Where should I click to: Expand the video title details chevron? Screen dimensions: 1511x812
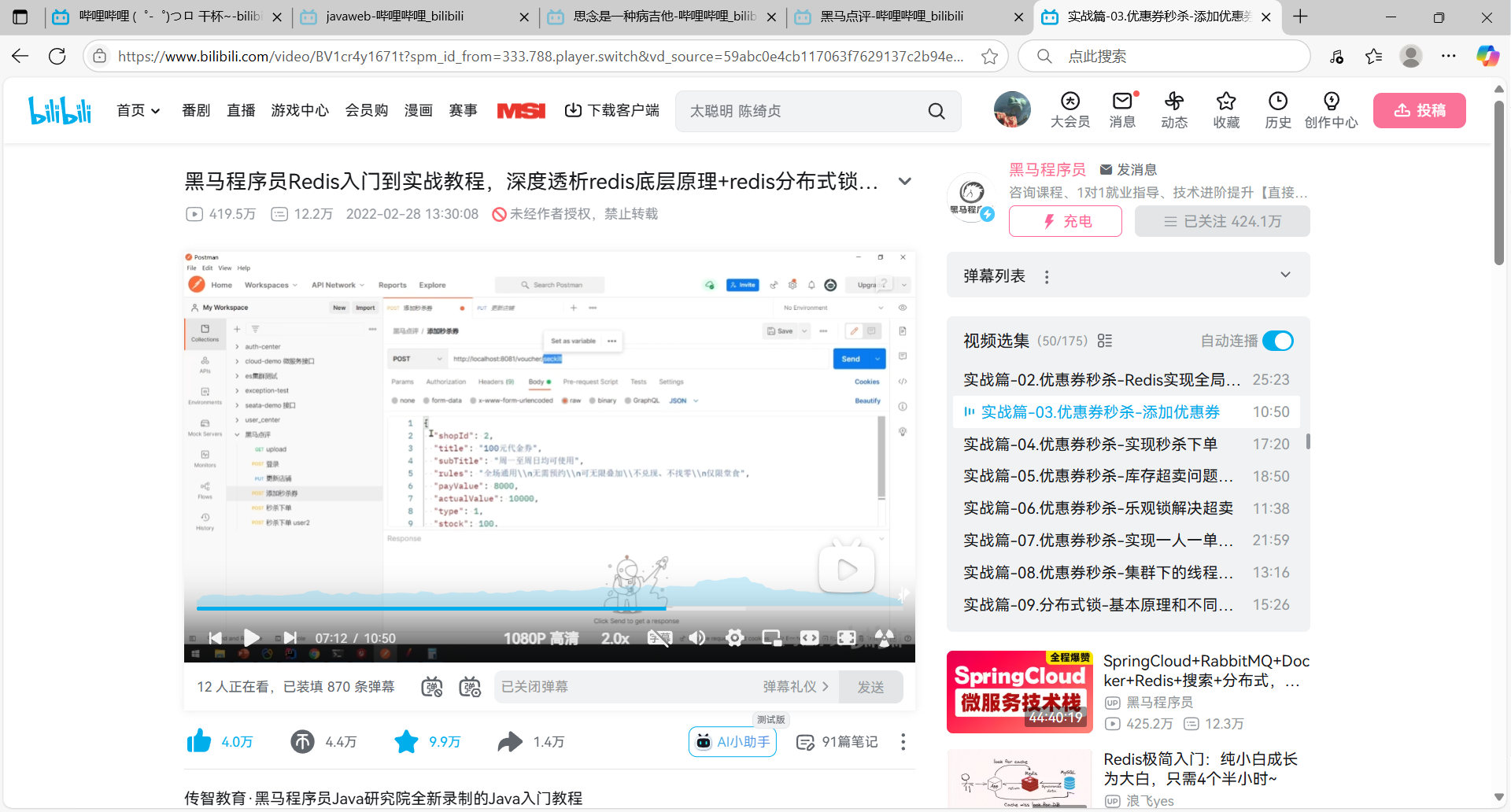point(905,182)
